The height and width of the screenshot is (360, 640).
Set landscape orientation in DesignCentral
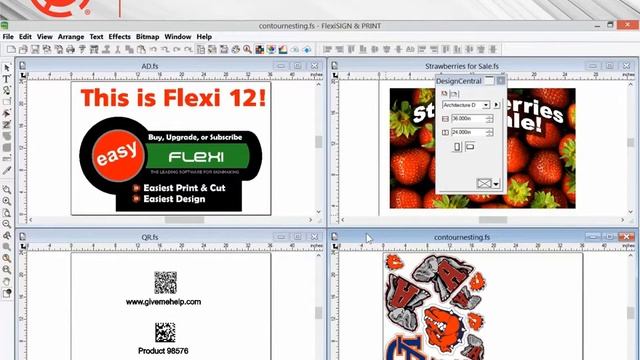click(x=470, y=146)
